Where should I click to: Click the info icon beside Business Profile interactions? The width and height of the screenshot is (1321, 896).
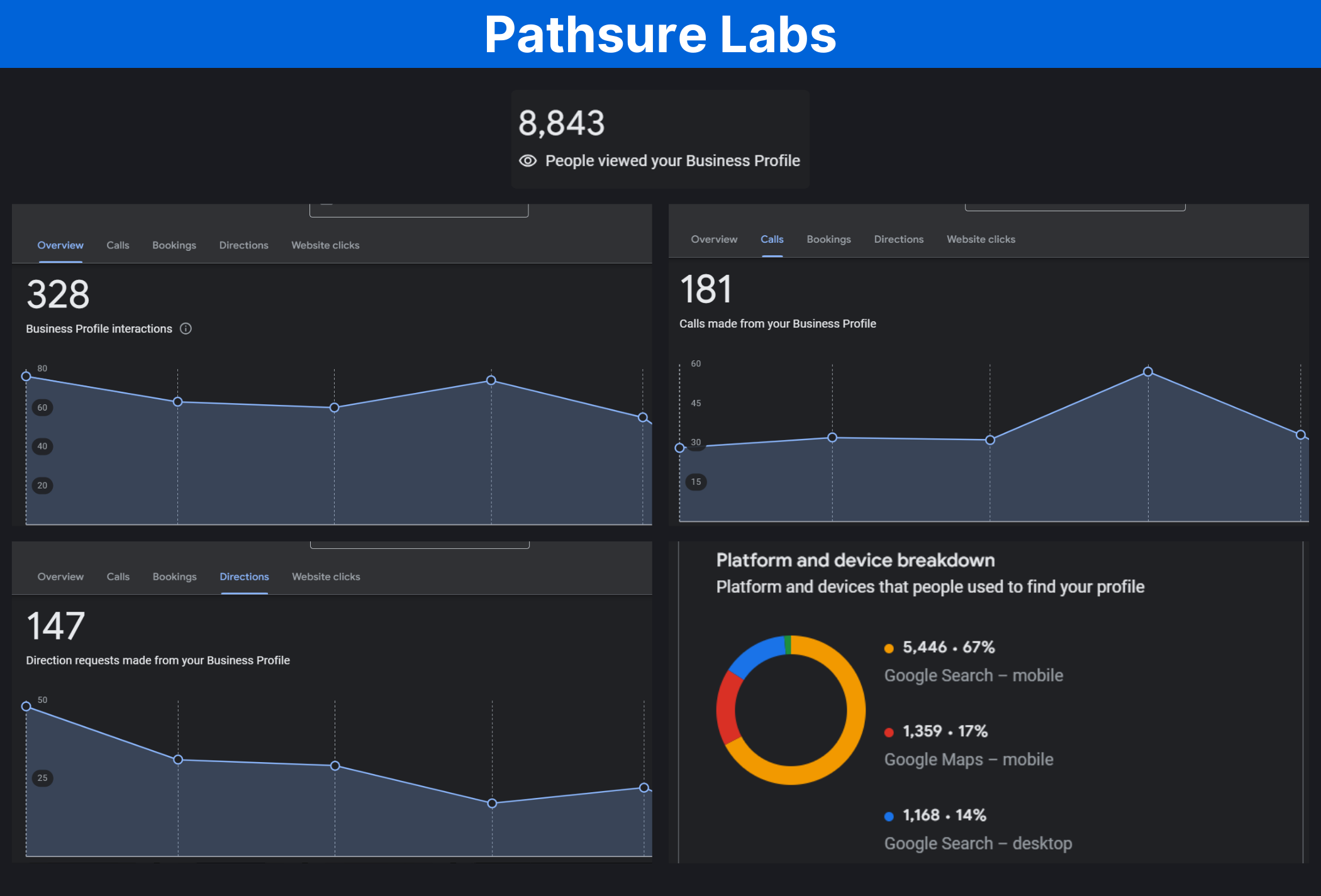[x=186, y=329]
